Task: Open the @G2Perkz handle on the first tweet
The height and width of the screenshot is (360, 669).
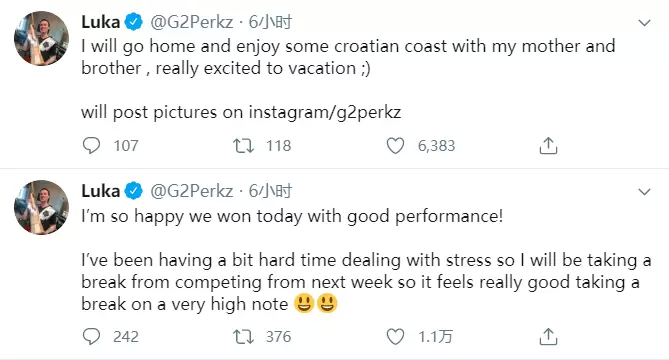Action: pyautogui.click(x=192, y=22)
